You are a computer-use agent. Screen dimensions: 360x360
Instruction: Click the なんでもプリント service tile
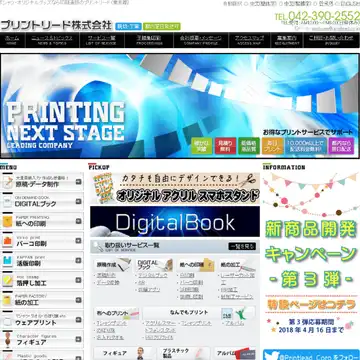click(x=199, y=313)
